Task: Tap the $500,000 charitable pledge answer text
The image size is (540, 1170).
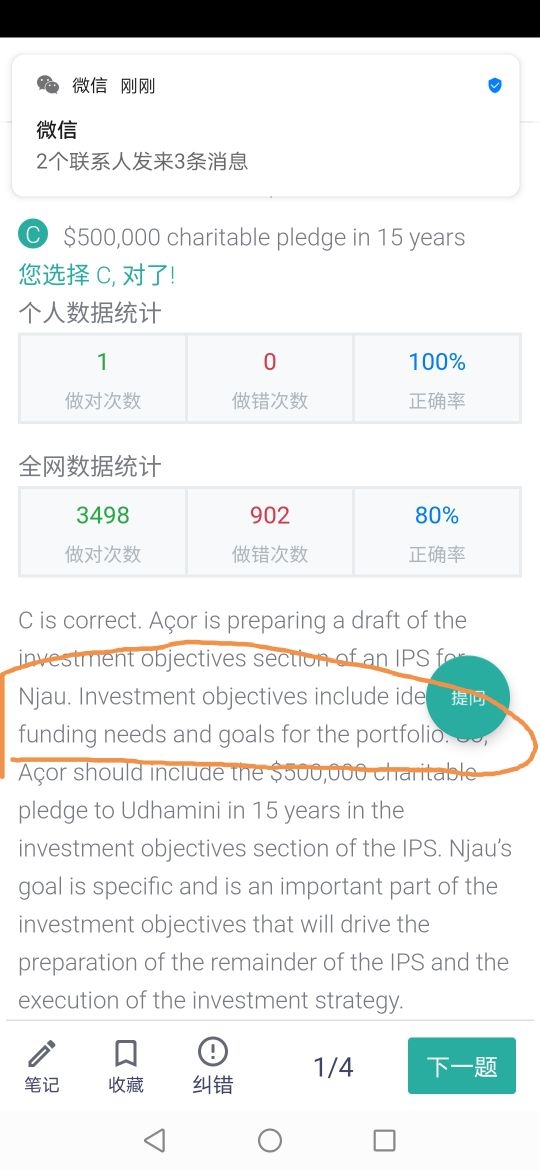Action: click(x=264, y=237)
